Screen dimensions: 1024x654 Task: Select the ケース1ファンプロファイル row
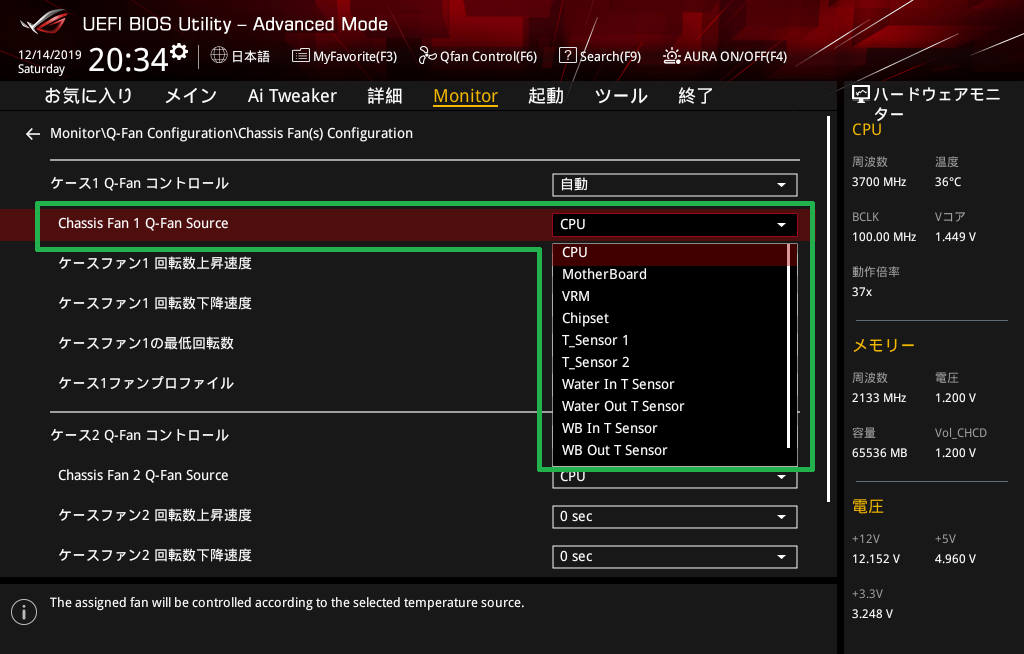pos(146,384)
